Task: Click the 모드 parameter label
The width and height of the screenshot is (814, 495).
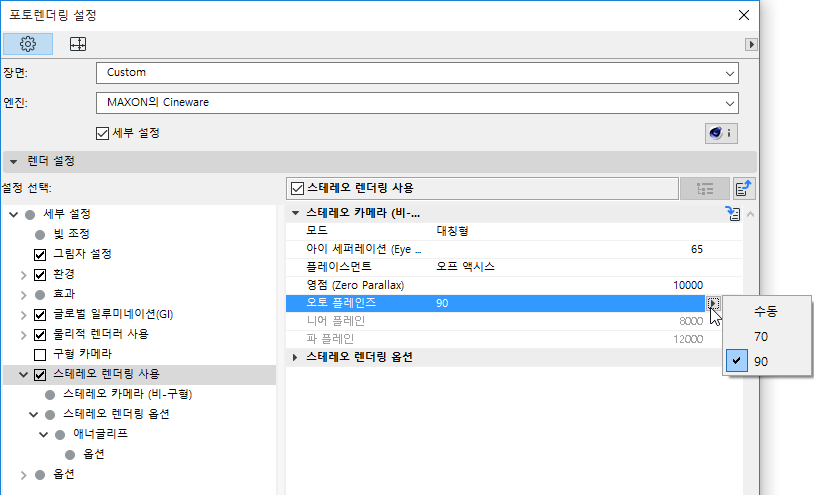Action: [x=317, y=231]
